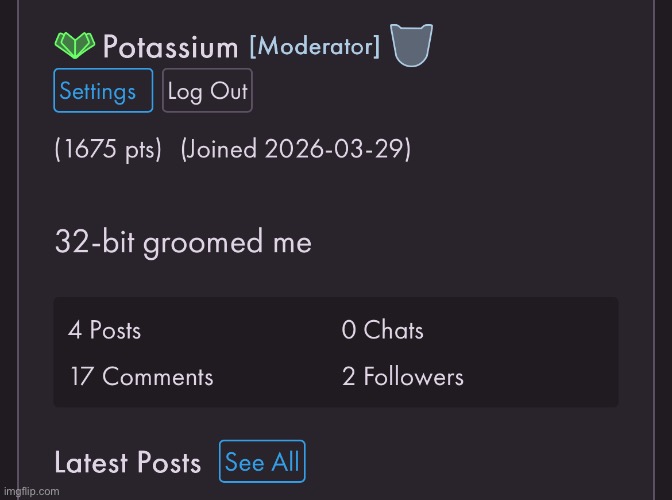
Task: Click the Latest Posts heading
Action: click(128, 463)
